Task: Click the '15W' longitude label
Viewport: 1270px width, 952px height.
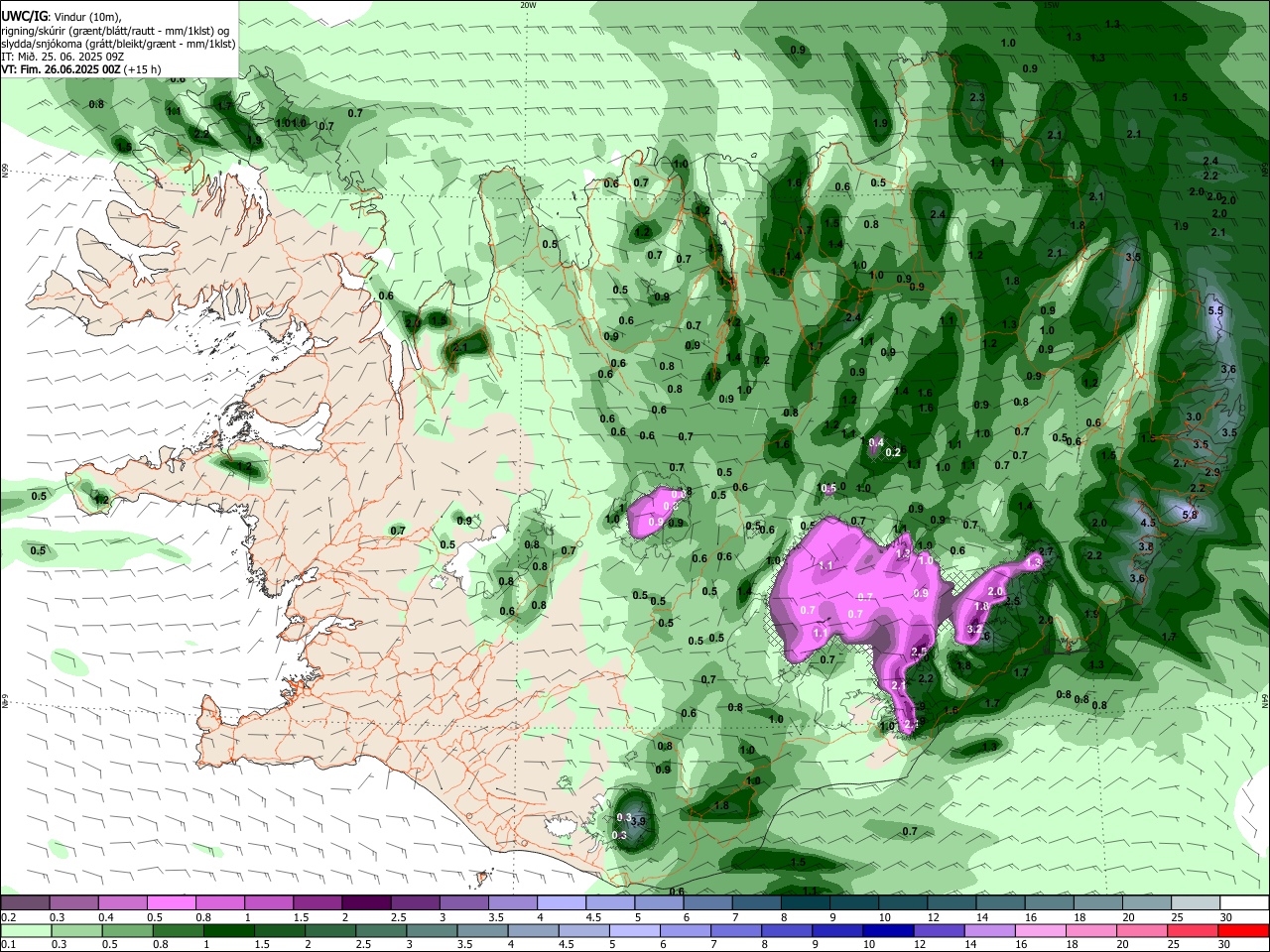Action: click(1051, 4)
